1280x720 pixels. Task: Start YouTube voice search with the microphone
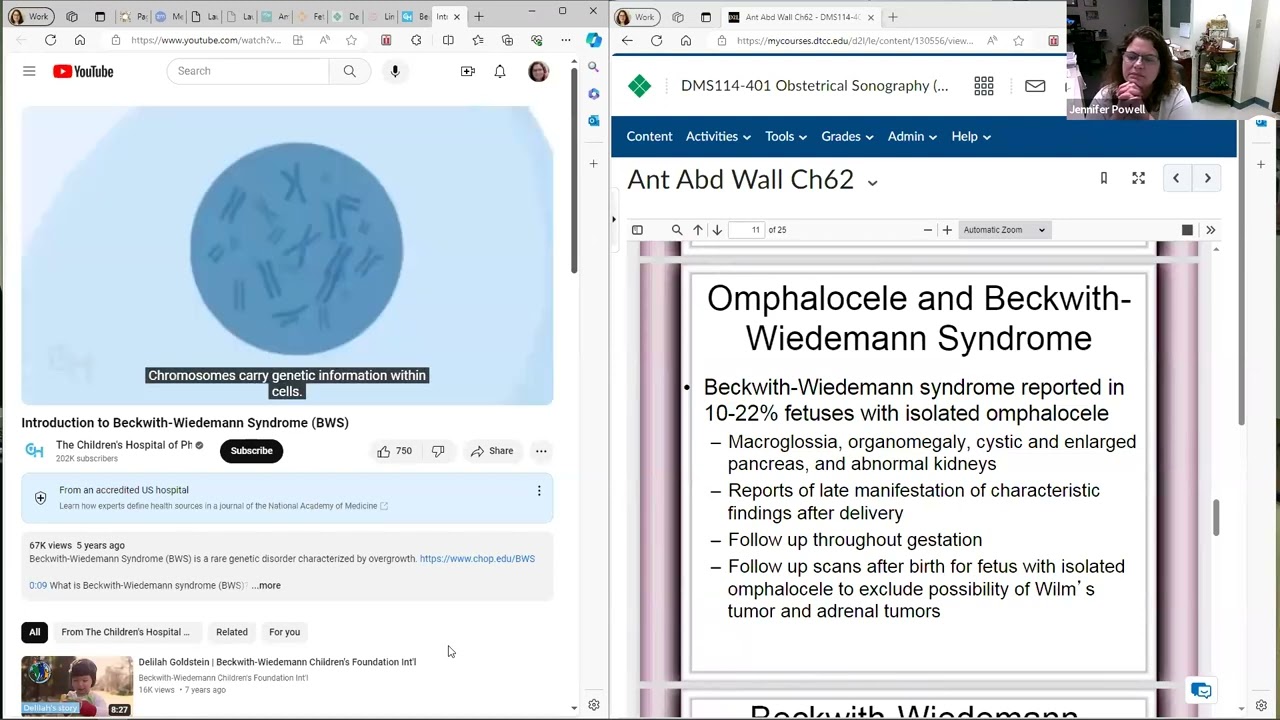[x=395, y=71]
